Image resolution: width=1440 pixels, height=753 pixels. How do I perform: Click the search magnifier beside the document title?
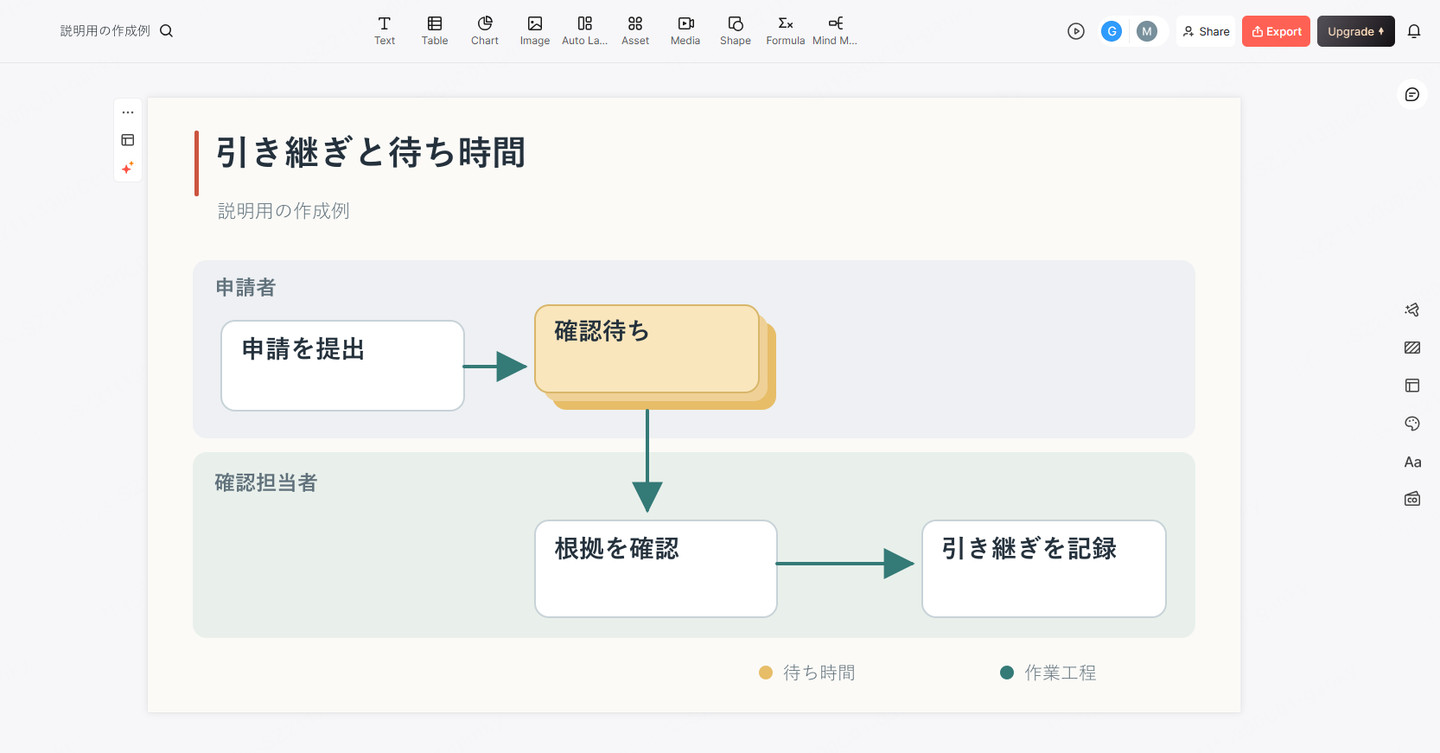pos(166,31)
